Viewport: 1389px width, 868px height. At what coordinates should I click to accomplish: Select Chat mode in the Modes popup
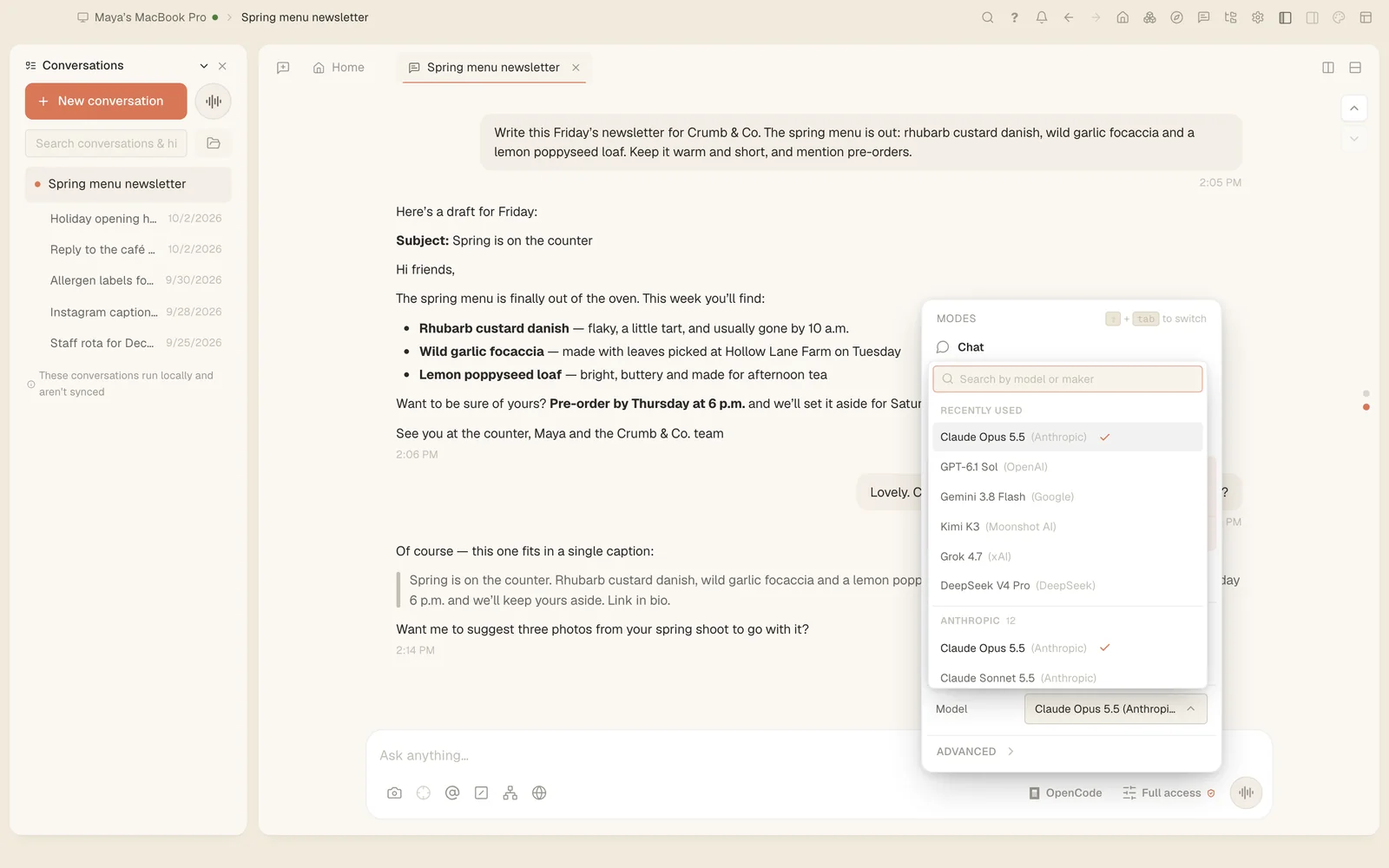point(1070,347)
